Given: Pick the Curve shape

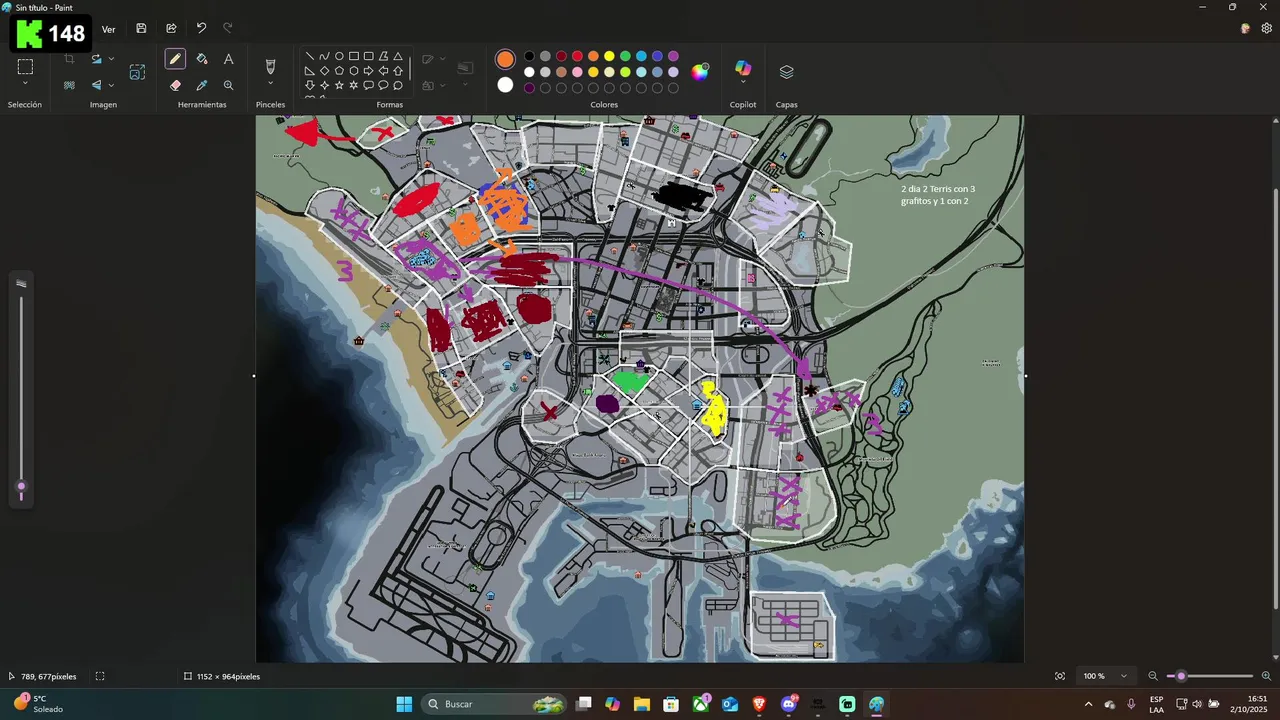Looking at the screenshot, I should coord(324,56).
